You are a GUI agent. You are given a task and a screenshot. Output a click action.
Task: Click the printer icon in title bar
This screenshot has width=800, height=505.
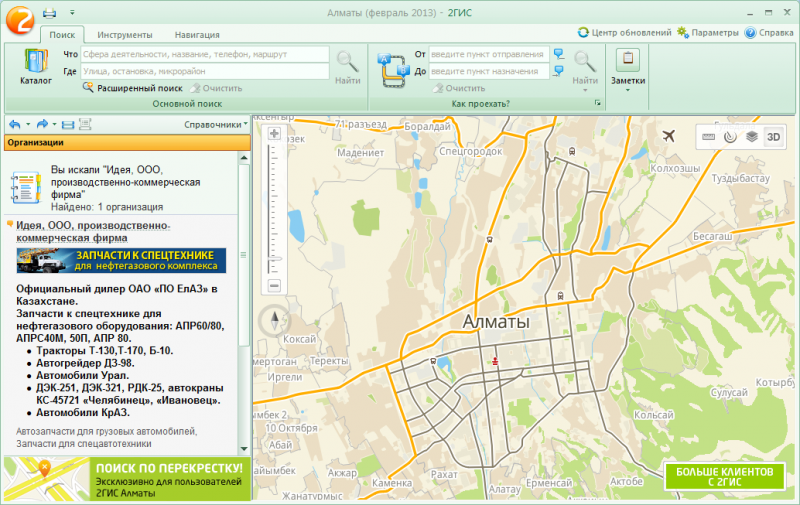coord(49,13)
